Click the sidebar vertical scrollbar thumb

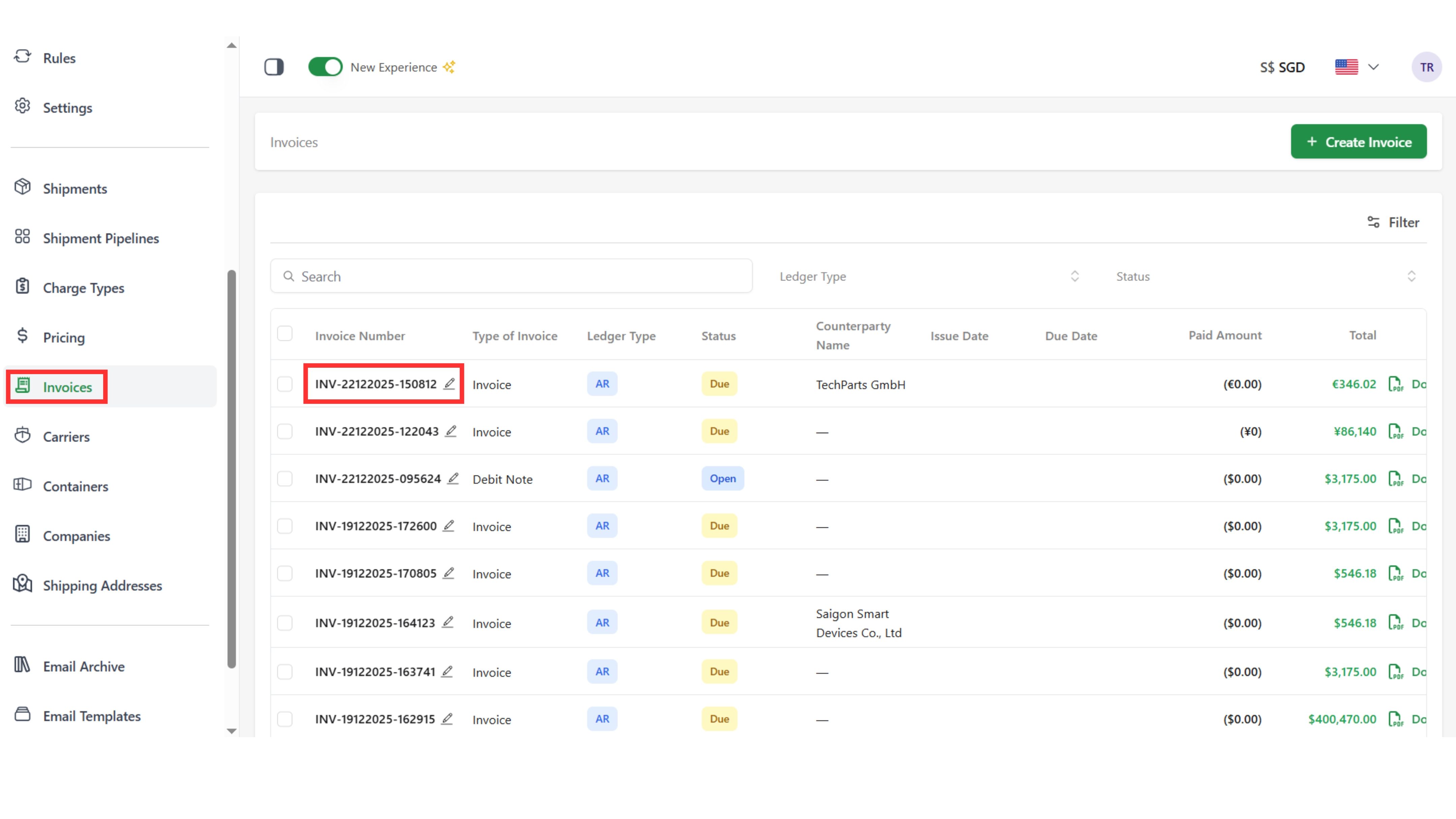231,469
